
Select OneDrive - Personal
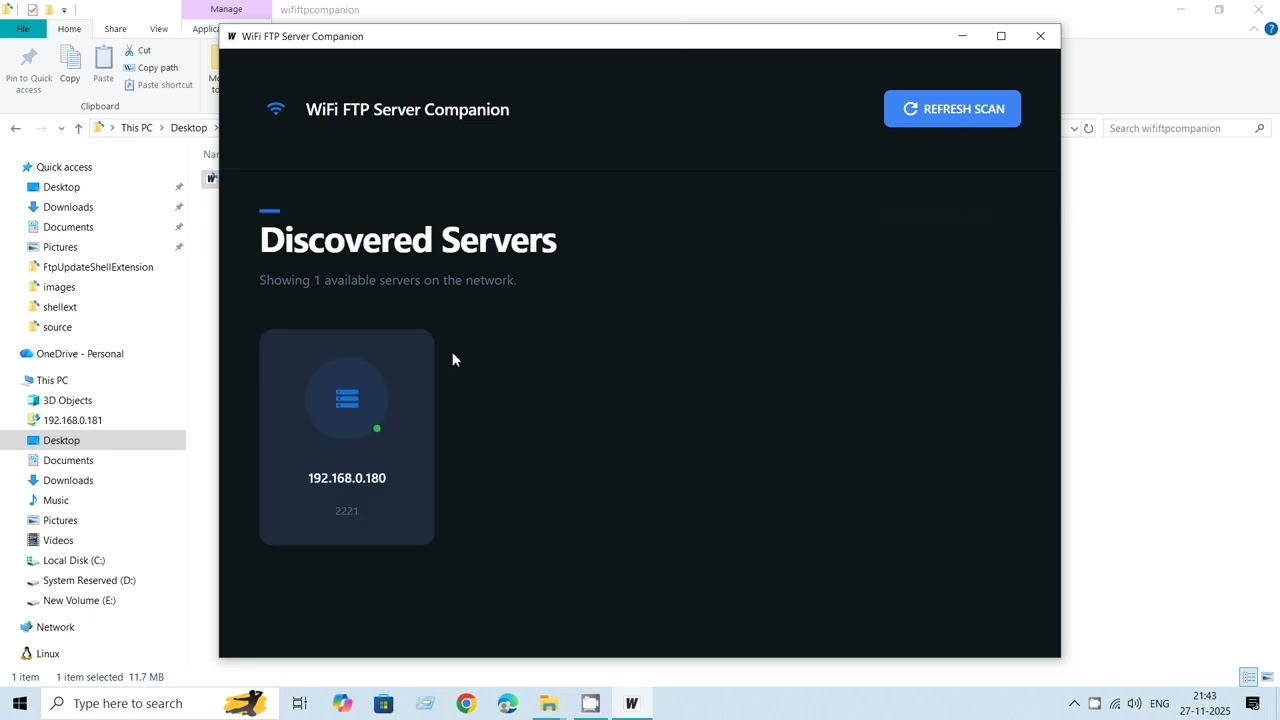coord(80,354)
